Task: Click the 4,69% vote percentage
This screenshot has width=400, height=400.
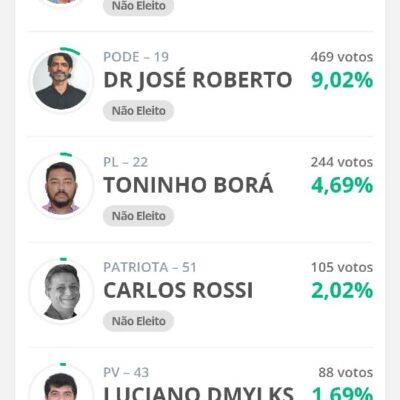Action: point(342,185)
